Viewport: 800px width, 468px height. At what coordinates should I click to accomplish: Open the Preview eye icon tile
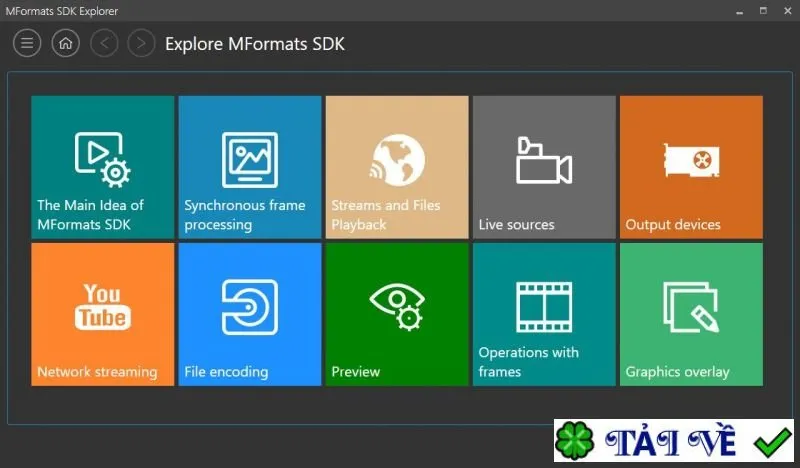click(397, 314)
